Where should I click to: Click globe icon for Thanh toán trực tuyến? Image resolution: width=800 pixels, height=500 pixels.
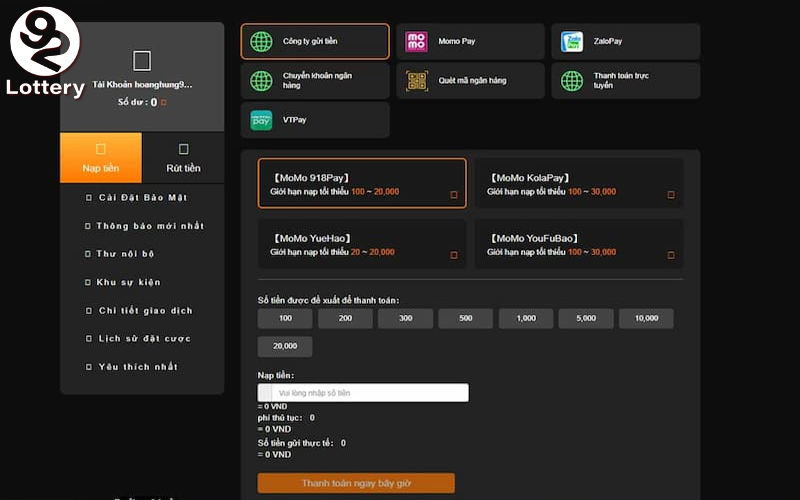pos(572,81)
